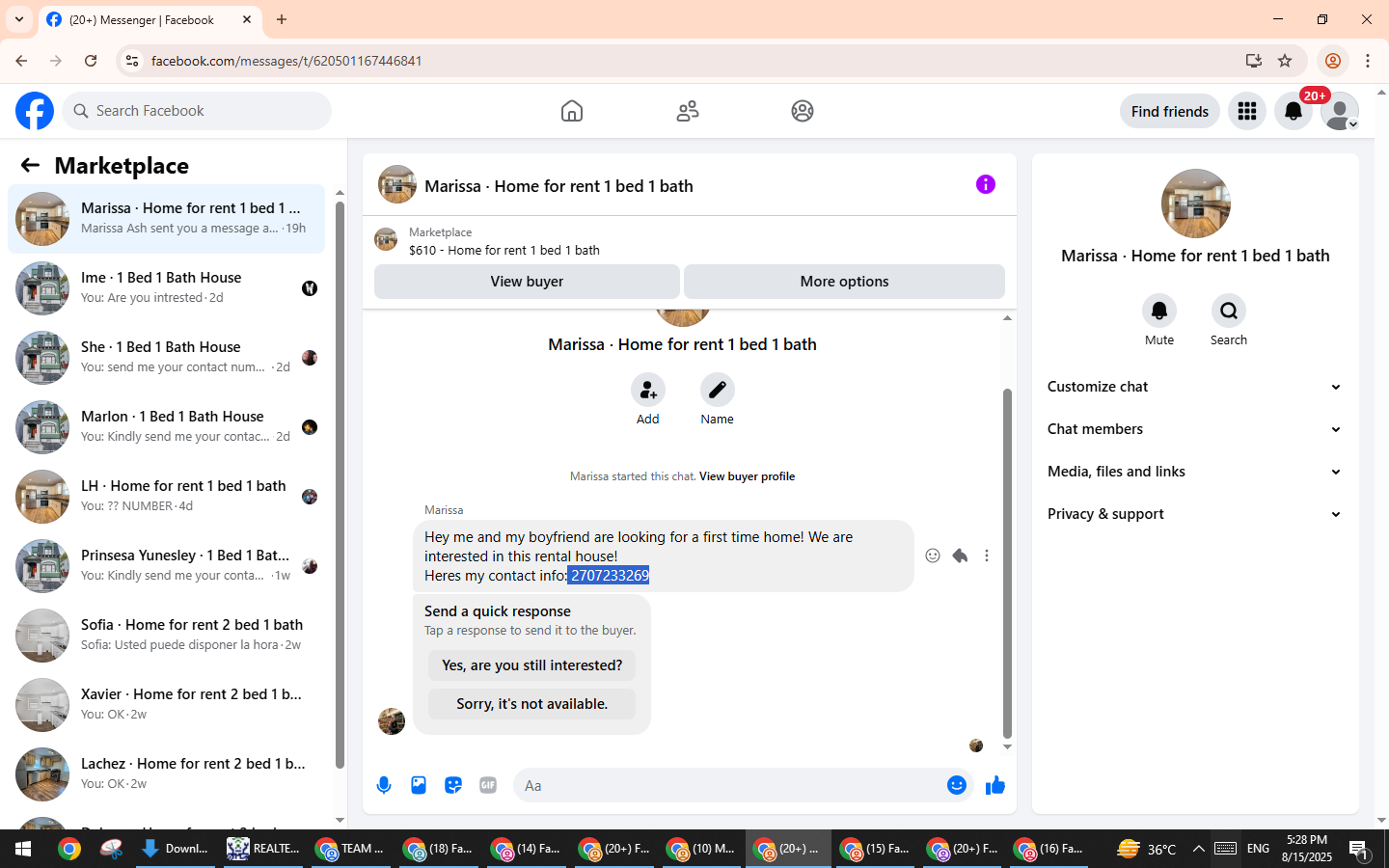The height and width of the screenshot is (868, 1389).
Task: Reload the browser page
Action: pos(91,61)
